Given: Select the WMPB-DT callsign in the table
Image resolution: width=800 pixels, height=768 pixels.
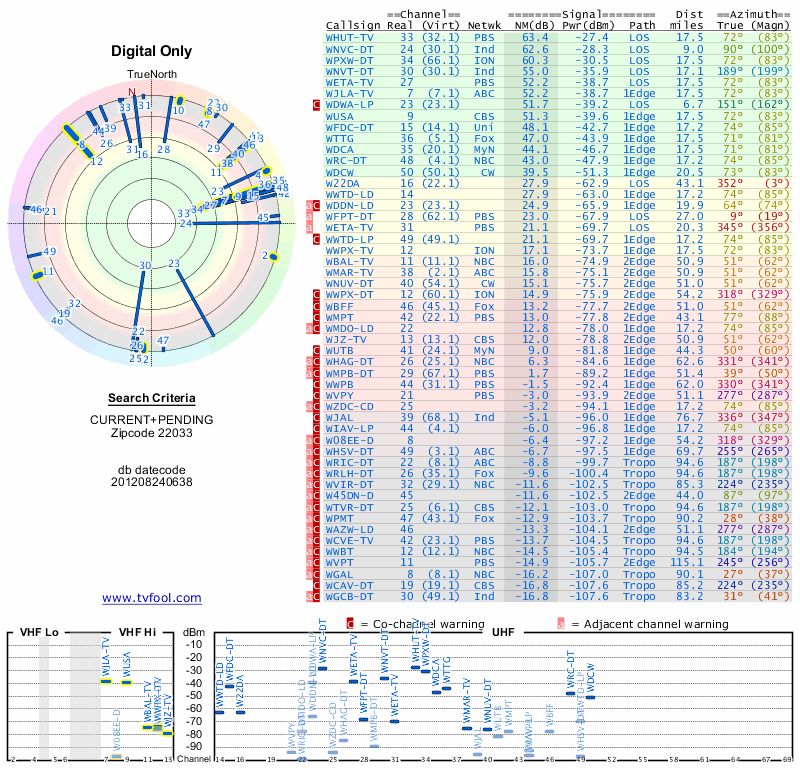Looking at the screenshot, I should [349, 374].
